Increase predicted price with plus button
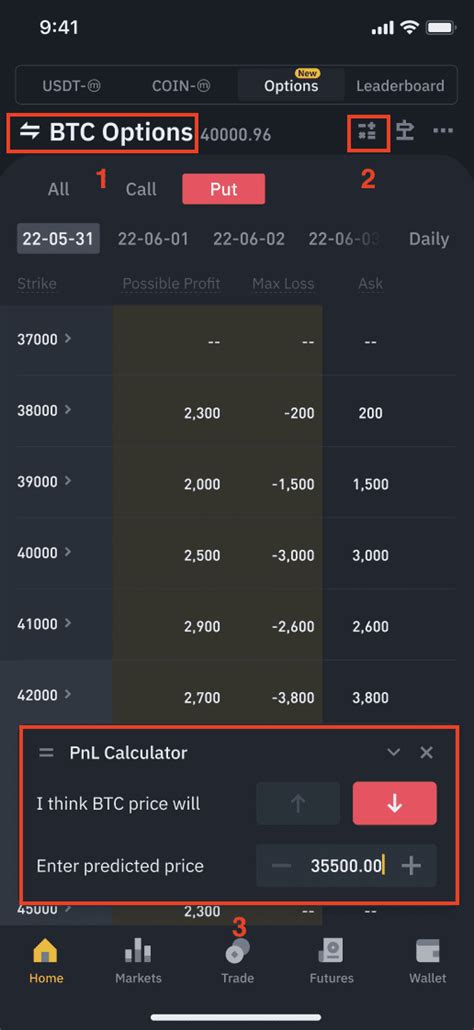This screenshot has height=1030, width=474. pos(411,866)
